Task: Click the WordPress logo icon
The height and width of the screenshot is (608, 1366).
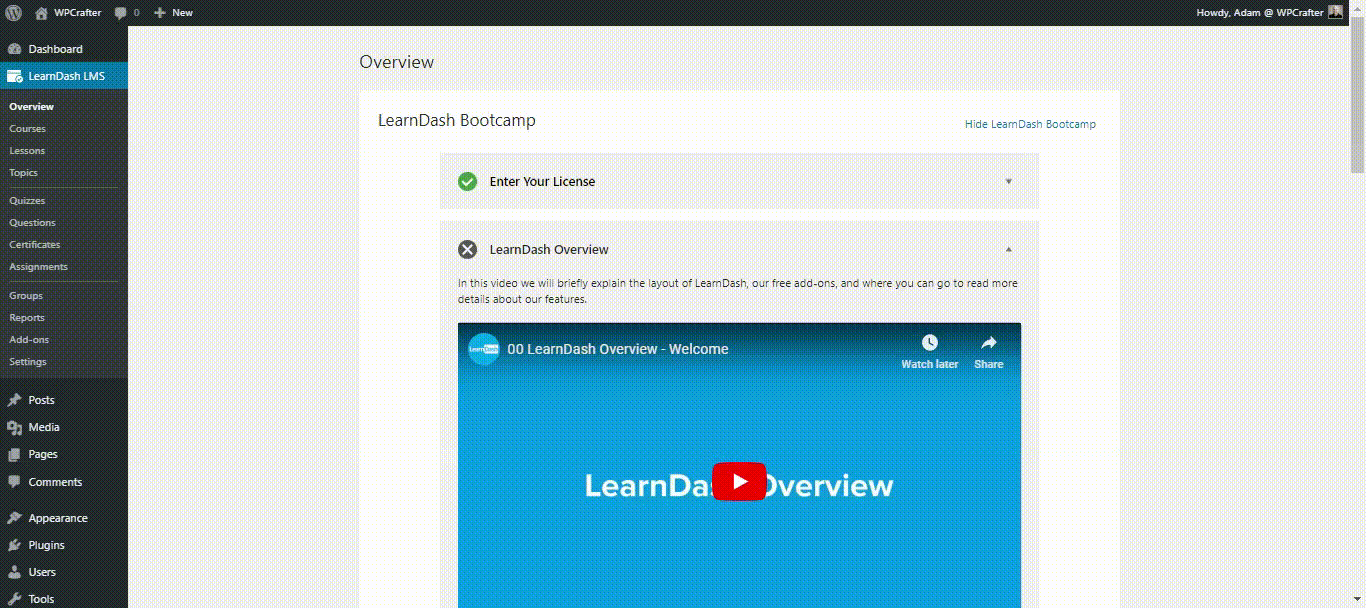Action: coord(14,13)
